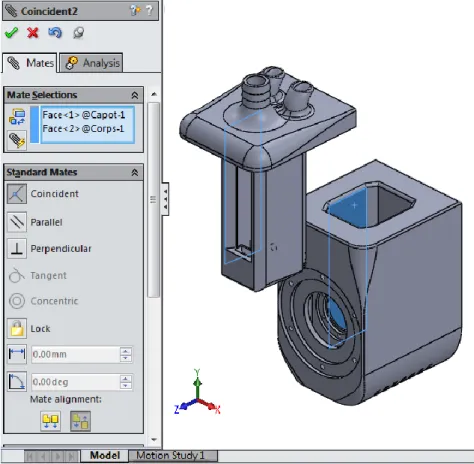Click the Perpendicular label text
Screen dimensions: 474x464
point(61,249)
